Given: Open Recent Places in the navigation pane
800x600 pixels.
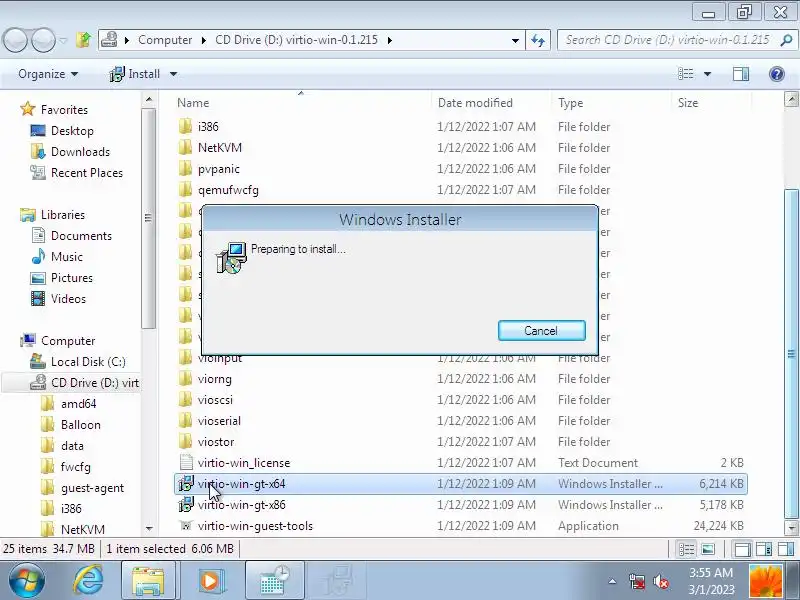Looking at the screenshot, I should 87,173.
